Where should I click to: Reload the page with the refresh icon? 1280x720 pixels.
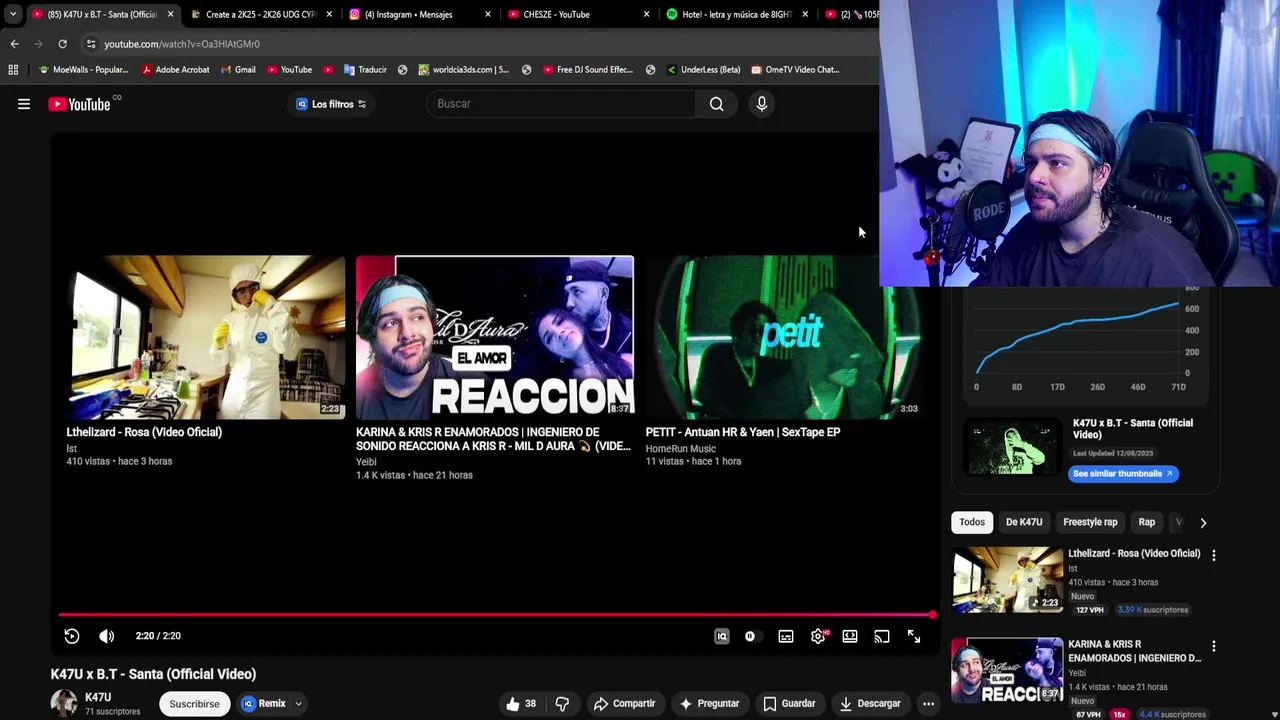(x=62, y=44)
